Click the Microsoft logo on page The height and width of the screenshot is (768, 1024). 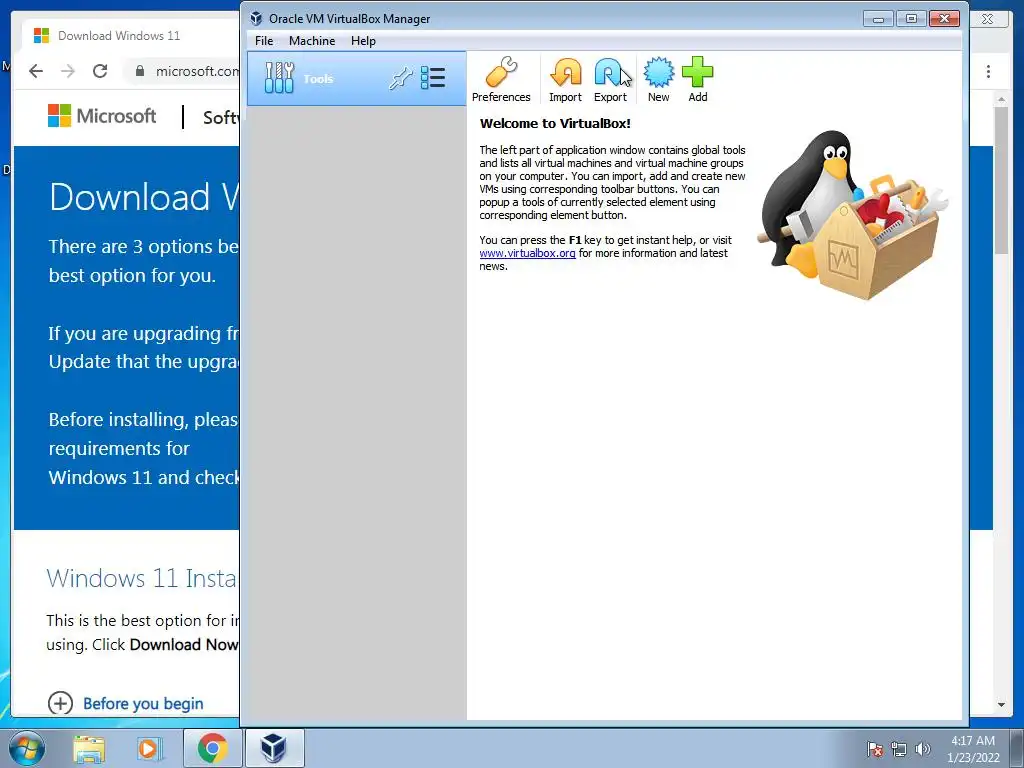pos(102,116)
